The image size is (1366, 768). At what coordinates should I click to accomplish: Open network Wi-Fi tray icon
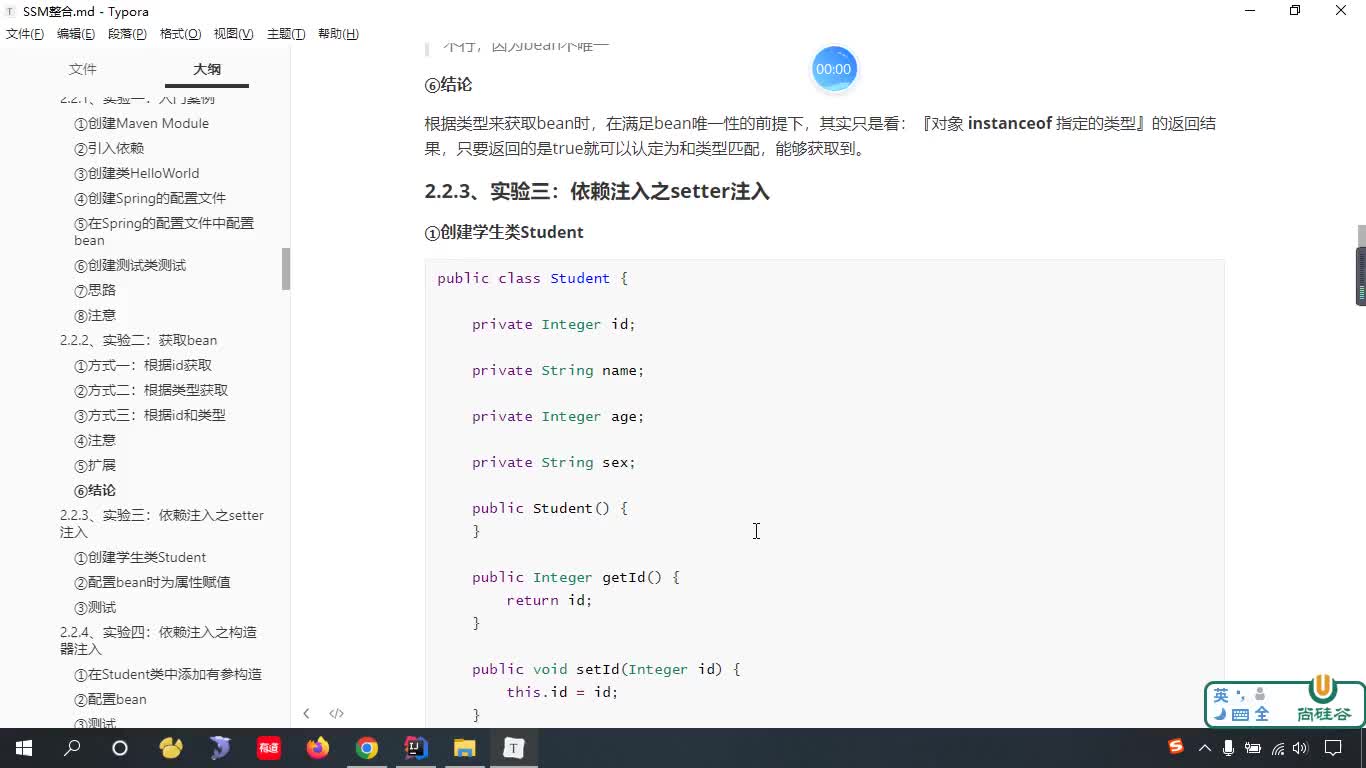1278,748
